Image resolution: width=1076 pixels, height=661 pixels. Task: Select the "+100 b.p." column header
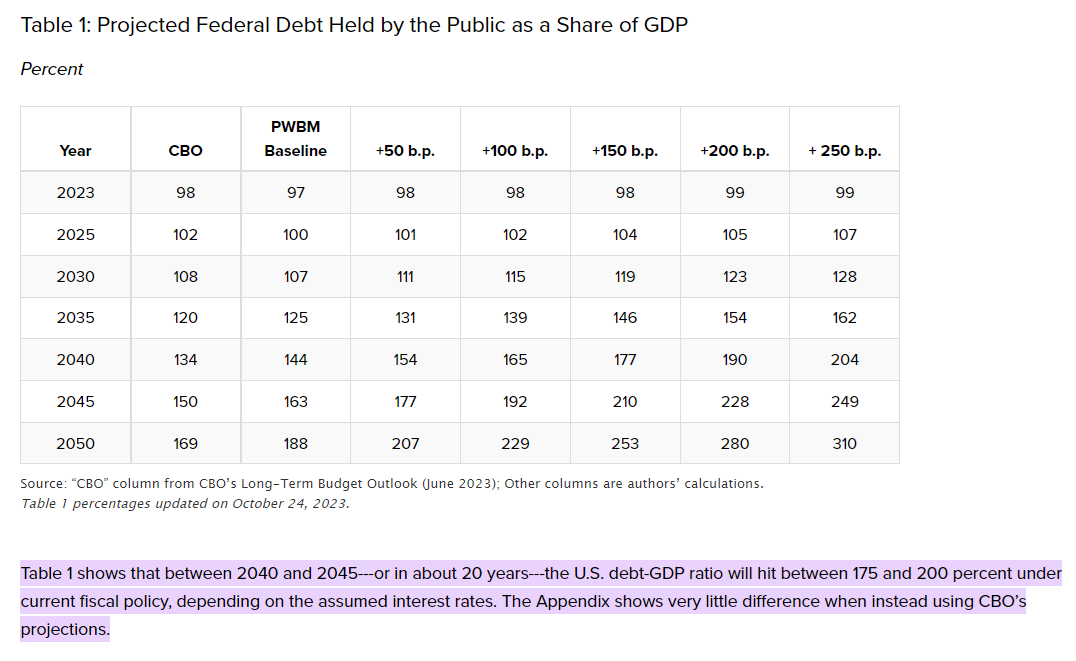tap(515, 151)
